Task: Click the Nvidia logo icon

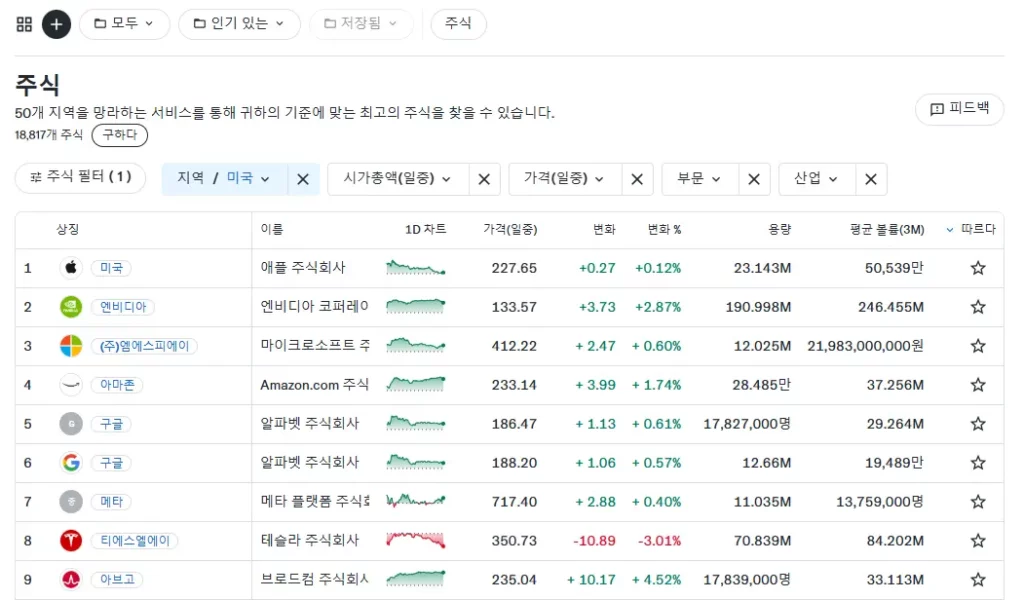Action: (x=71, y=307)
